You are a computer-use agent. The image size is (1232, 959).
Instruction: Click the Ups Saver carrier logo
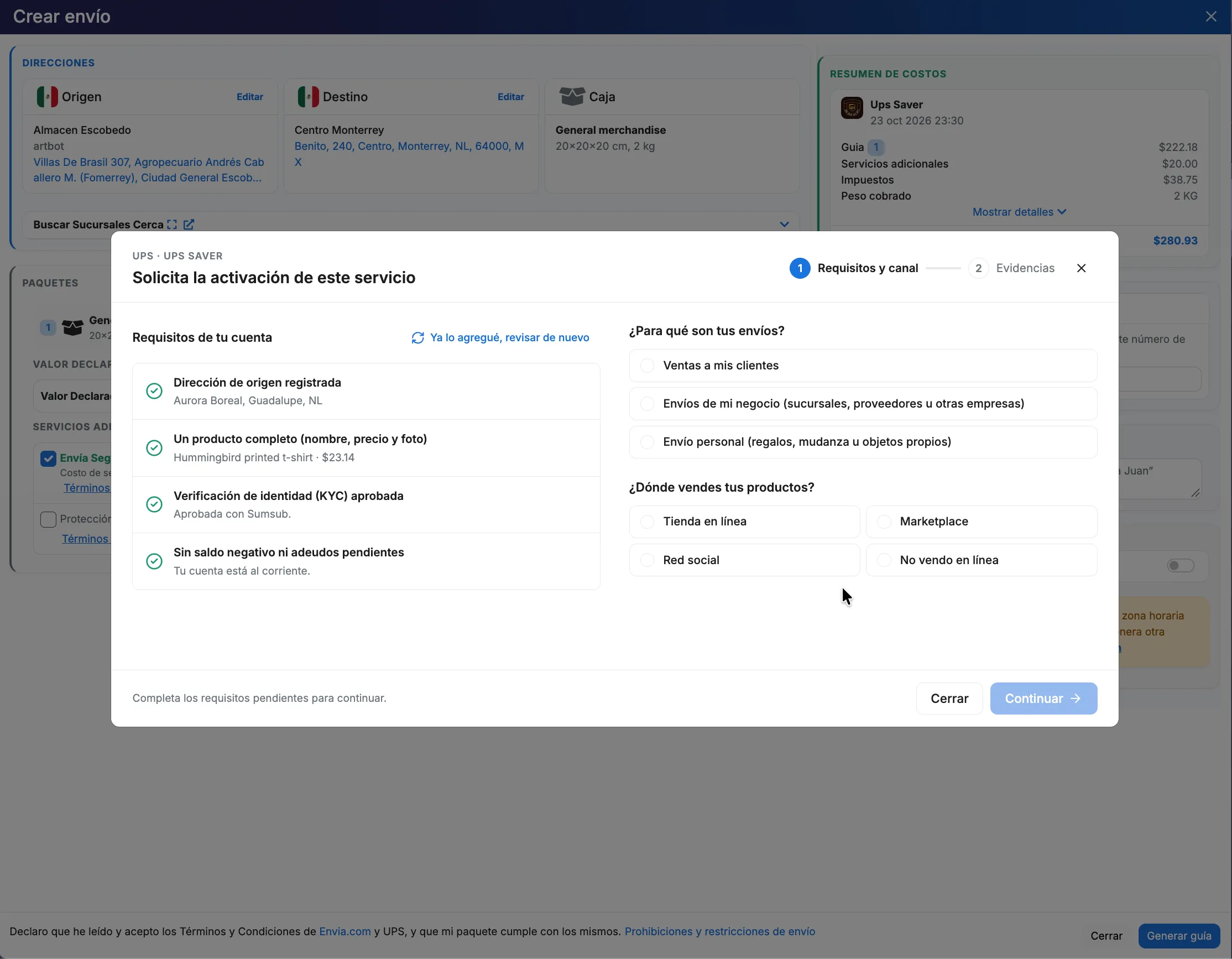coord(852,108)
